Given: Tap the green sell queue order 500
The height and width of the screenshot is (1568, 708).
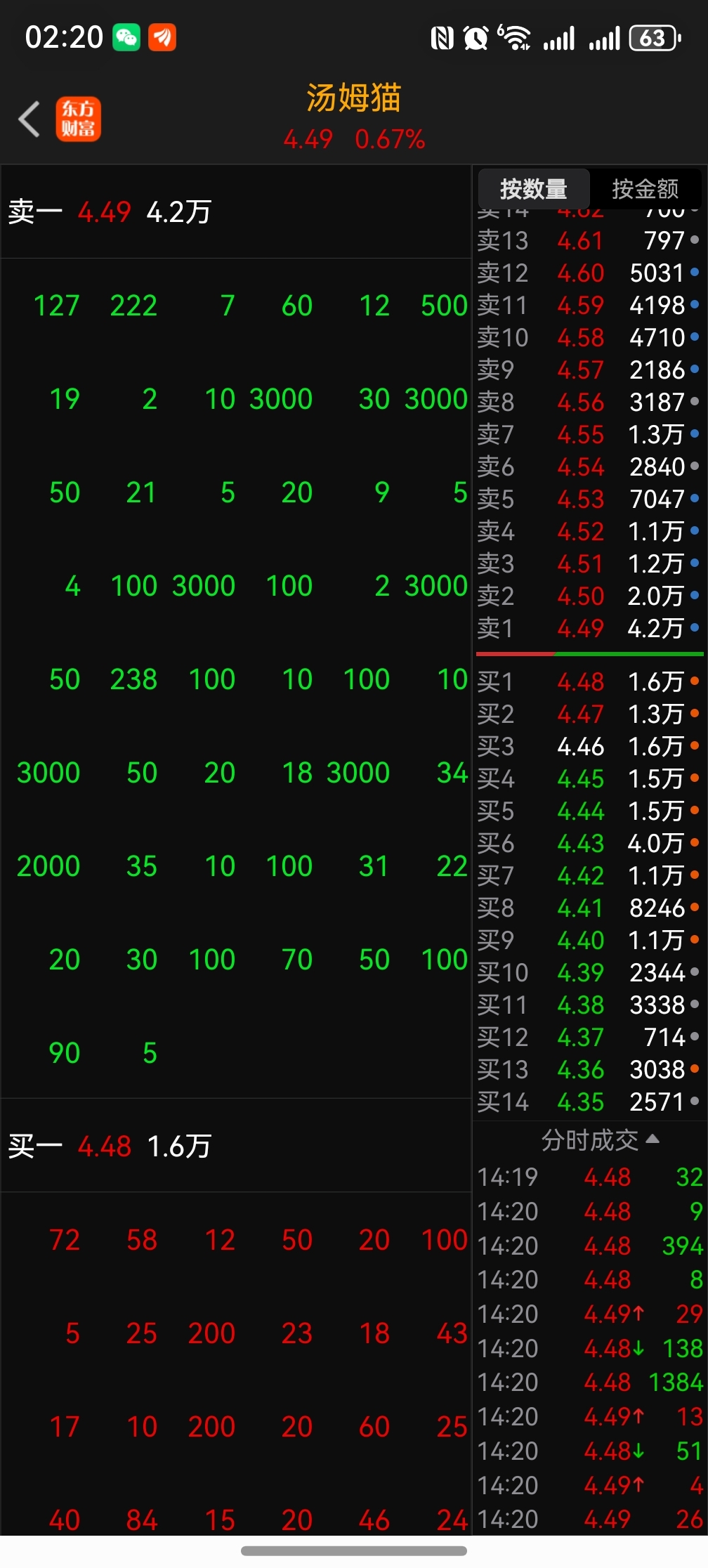Looking at the screenshot, I should [x=444, y=306].
